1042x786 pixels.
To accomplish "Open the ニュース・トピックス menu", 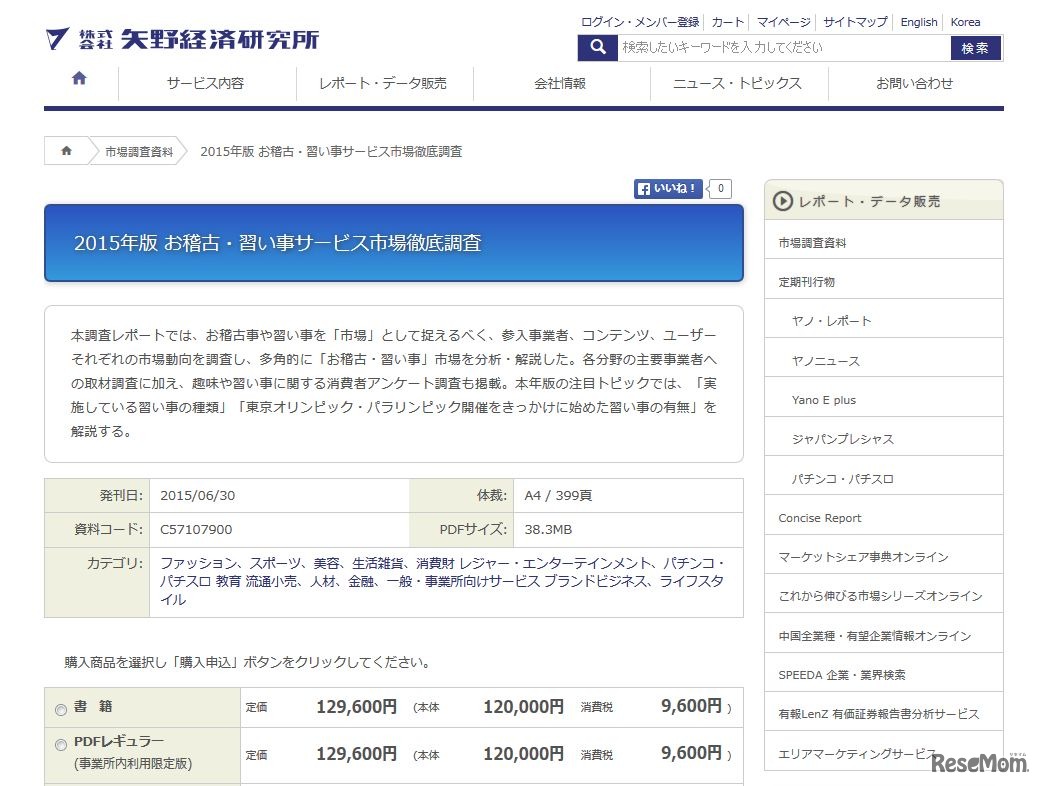I will coord(736,84).
